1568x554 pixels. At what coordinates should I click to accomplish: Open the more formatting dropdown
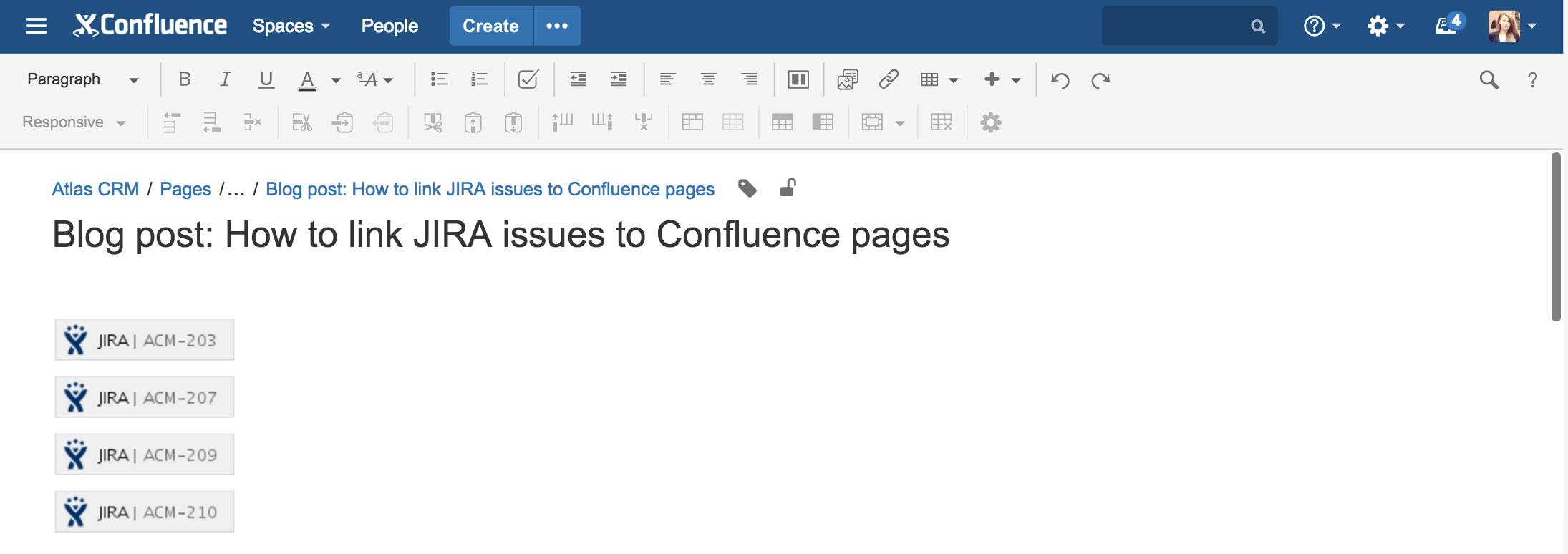tap(375, 79)
